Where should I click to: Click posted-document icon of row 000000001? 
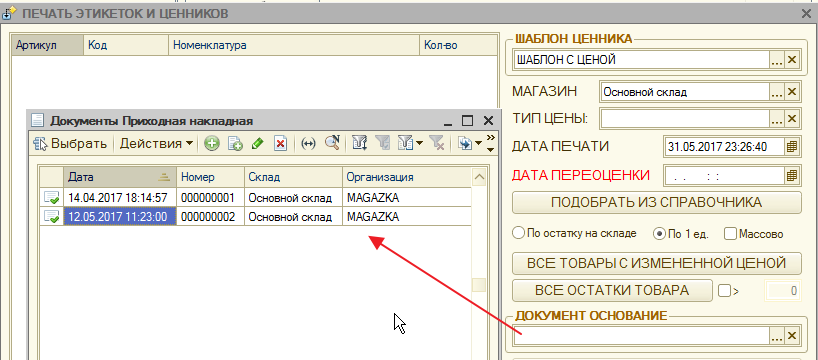(x=52, y=198)
